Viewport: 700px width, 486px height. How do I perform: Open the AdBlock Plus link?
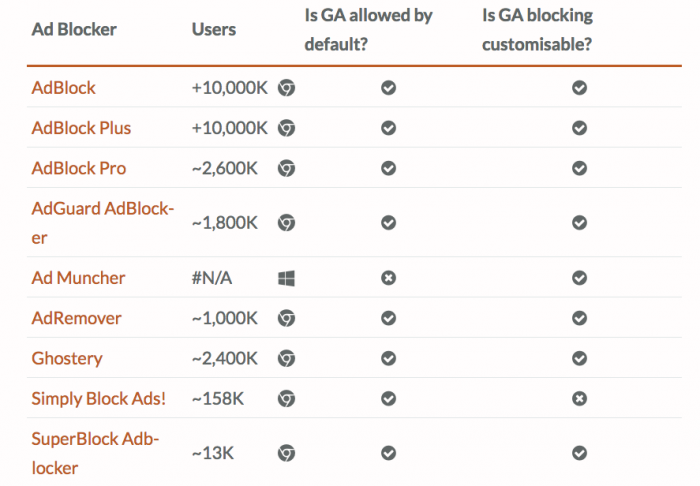click(81, 128)
